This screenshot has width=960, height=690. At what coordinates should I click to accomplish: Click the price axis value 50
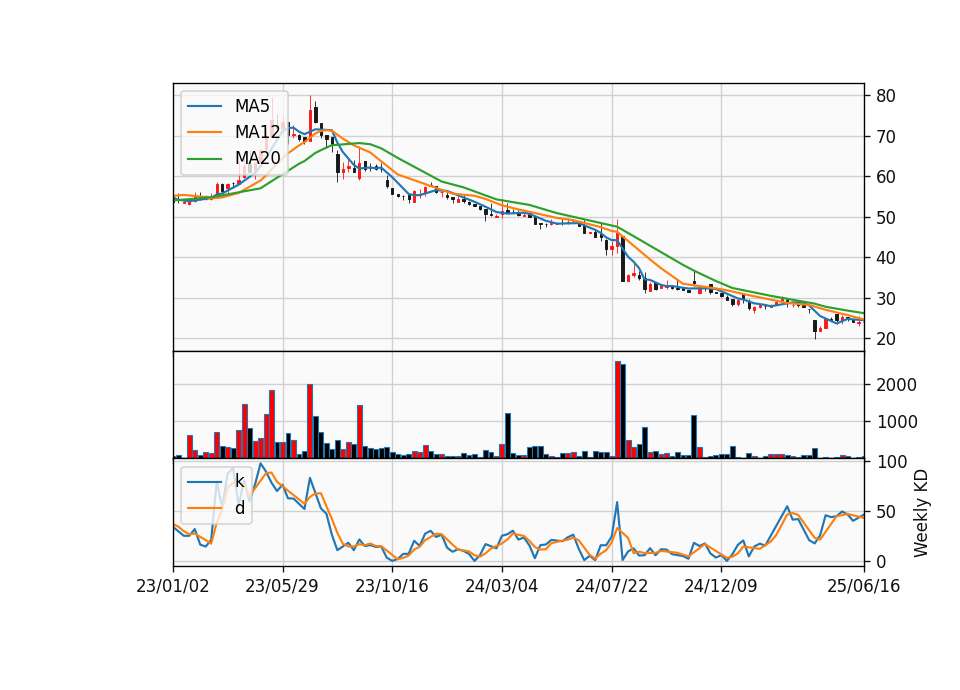click(885, 217)
